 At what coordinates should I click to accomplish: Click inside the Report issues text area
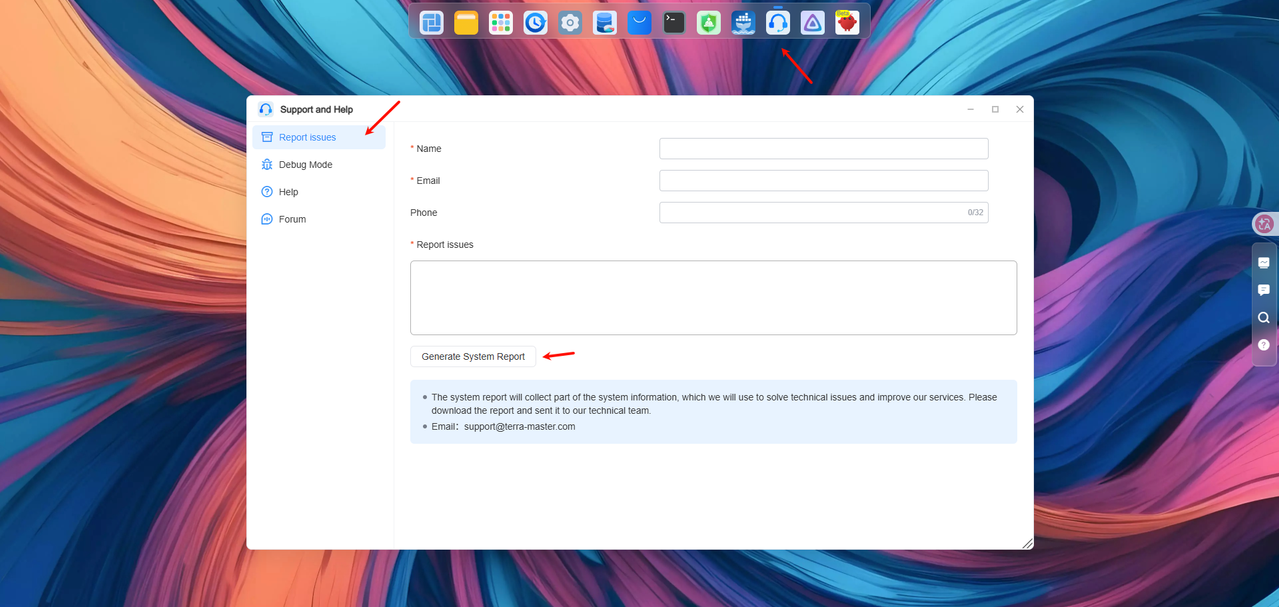(713, 298)
